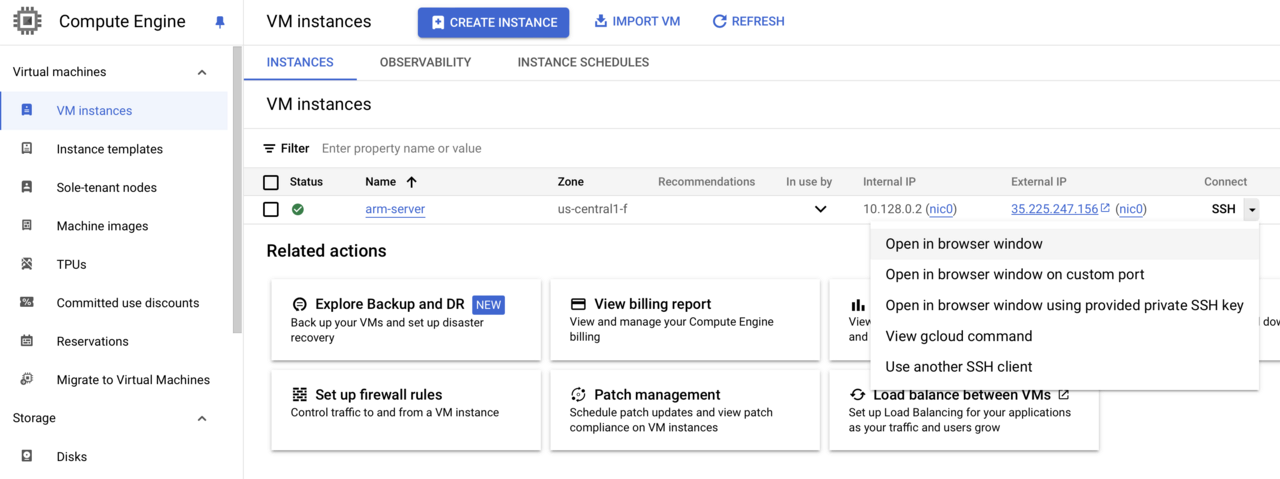Click the pin icon beside Compute Engine

click(x=220, y=22)
